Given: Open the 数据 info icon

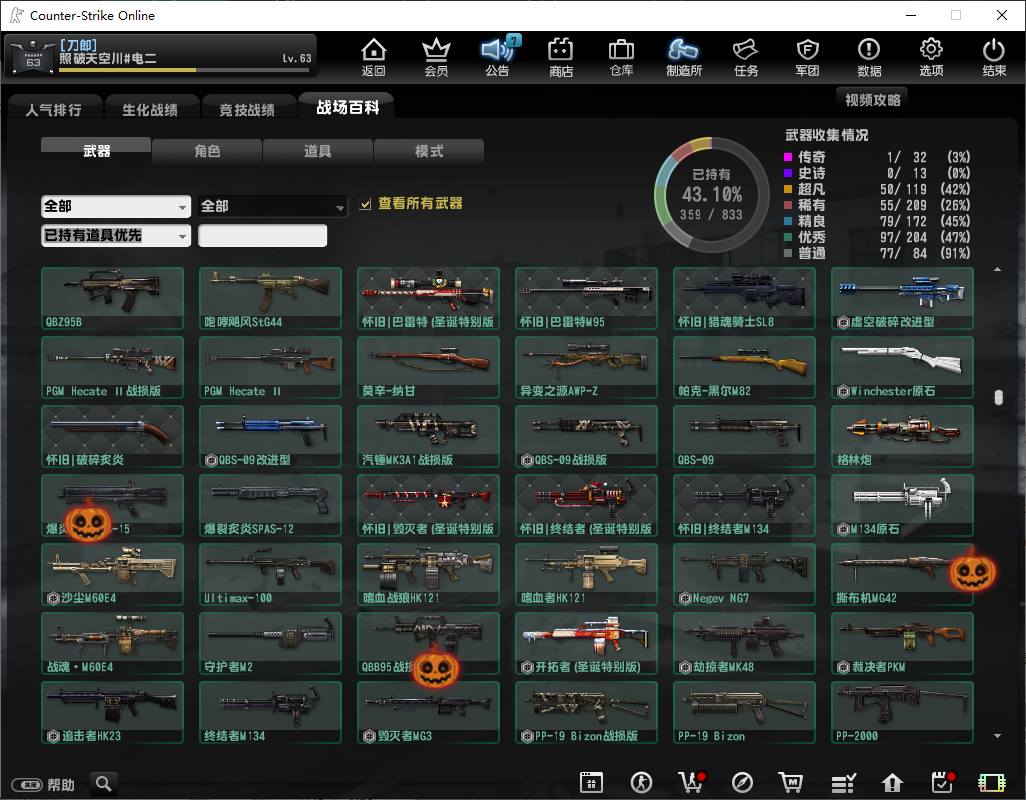Looking at the screenshot, I should (869, 57).
